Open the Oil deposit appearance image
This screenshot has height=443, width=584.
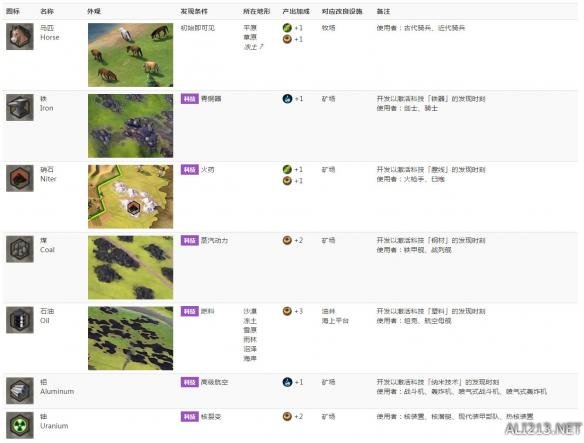coord(130,338)
